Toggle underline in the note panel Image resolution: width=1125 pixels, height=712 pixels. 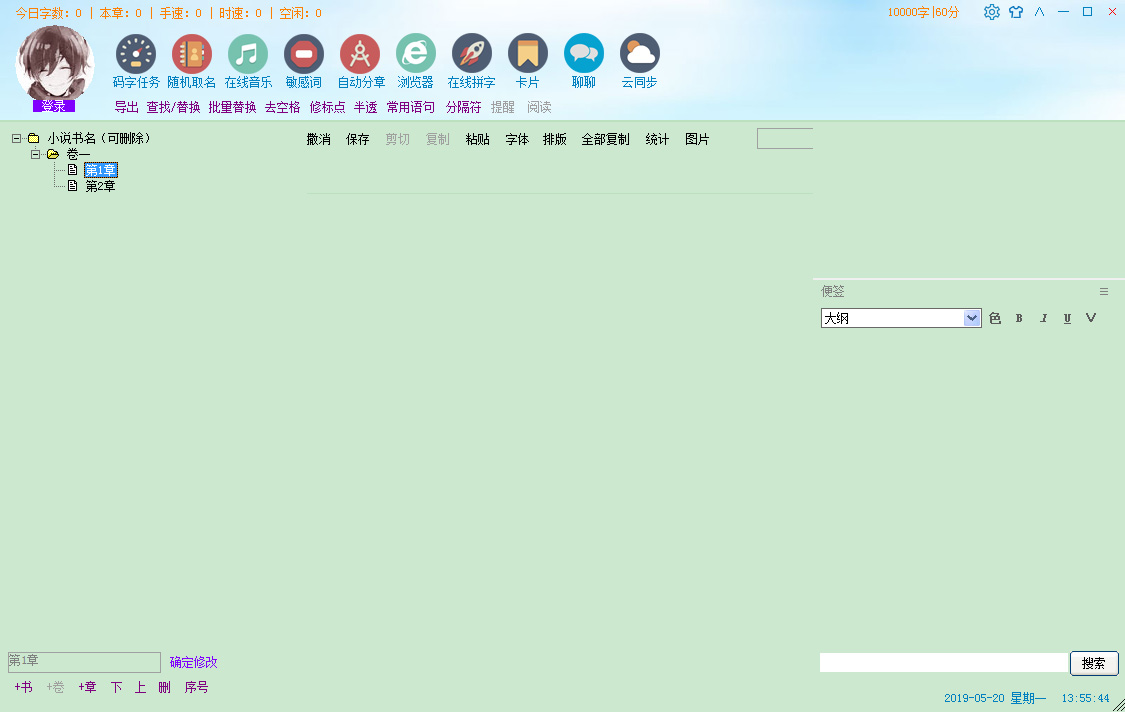1068,318
